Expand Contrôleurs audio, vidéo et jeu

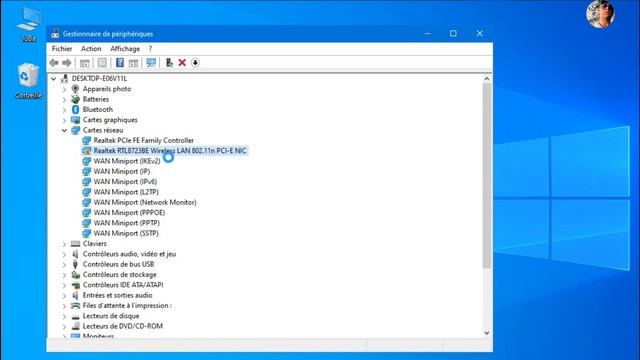[64, 254]
